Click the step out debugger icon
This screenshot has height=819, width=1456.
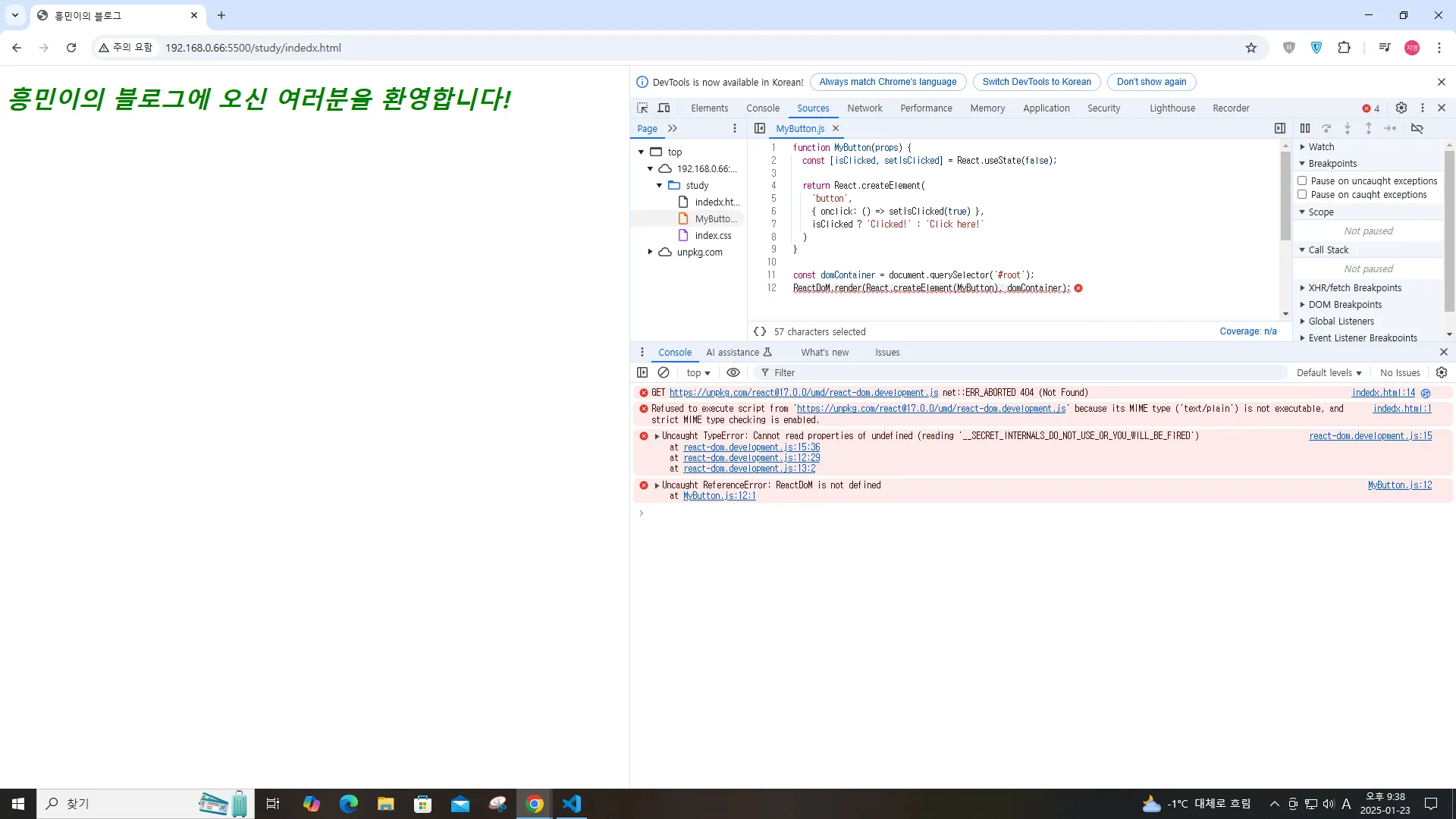tap(1369, 128)
